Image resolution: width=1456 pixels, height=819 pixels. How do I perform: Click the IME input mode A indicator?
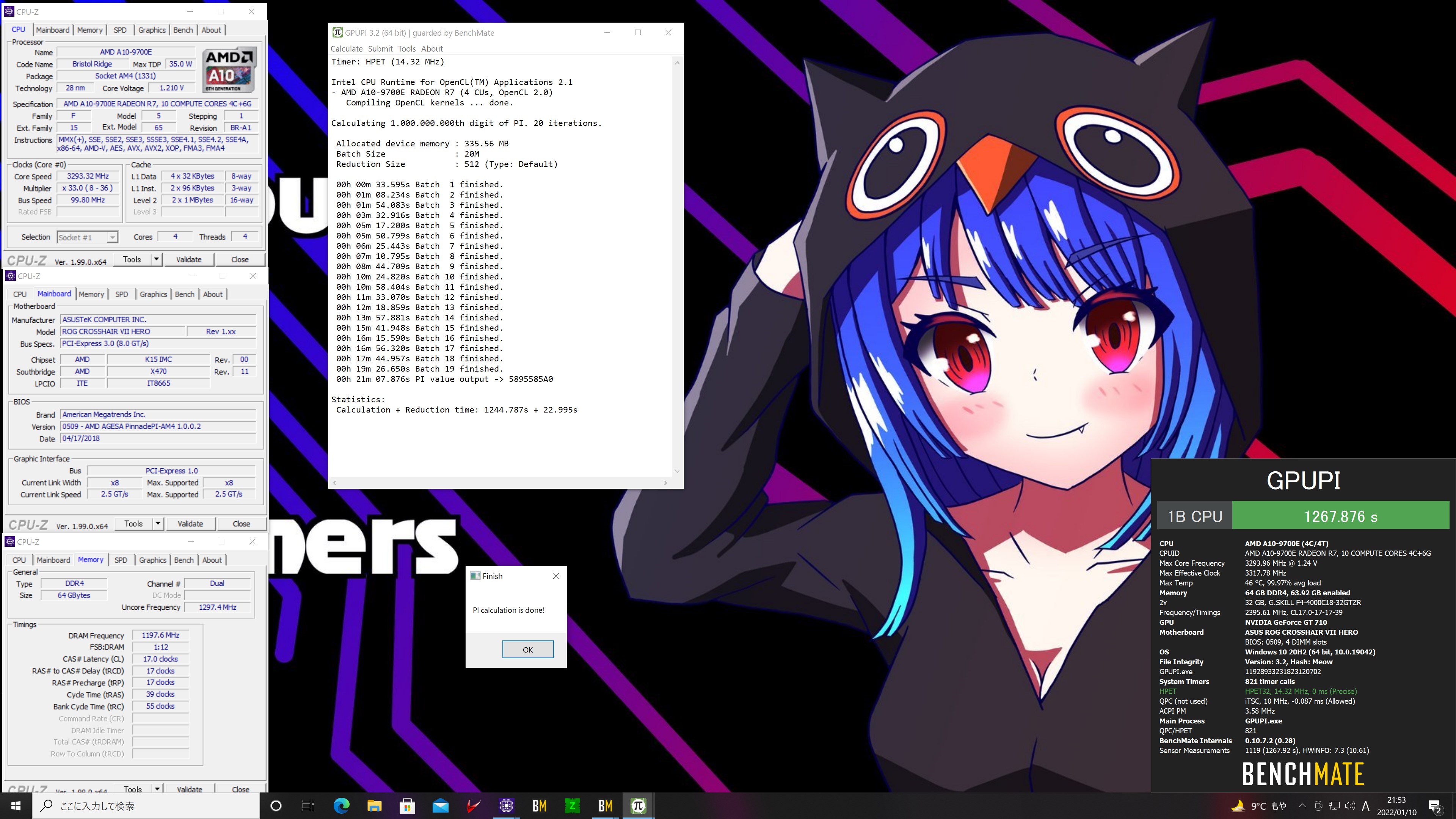pyautogui.click(x=1365, y=806)
